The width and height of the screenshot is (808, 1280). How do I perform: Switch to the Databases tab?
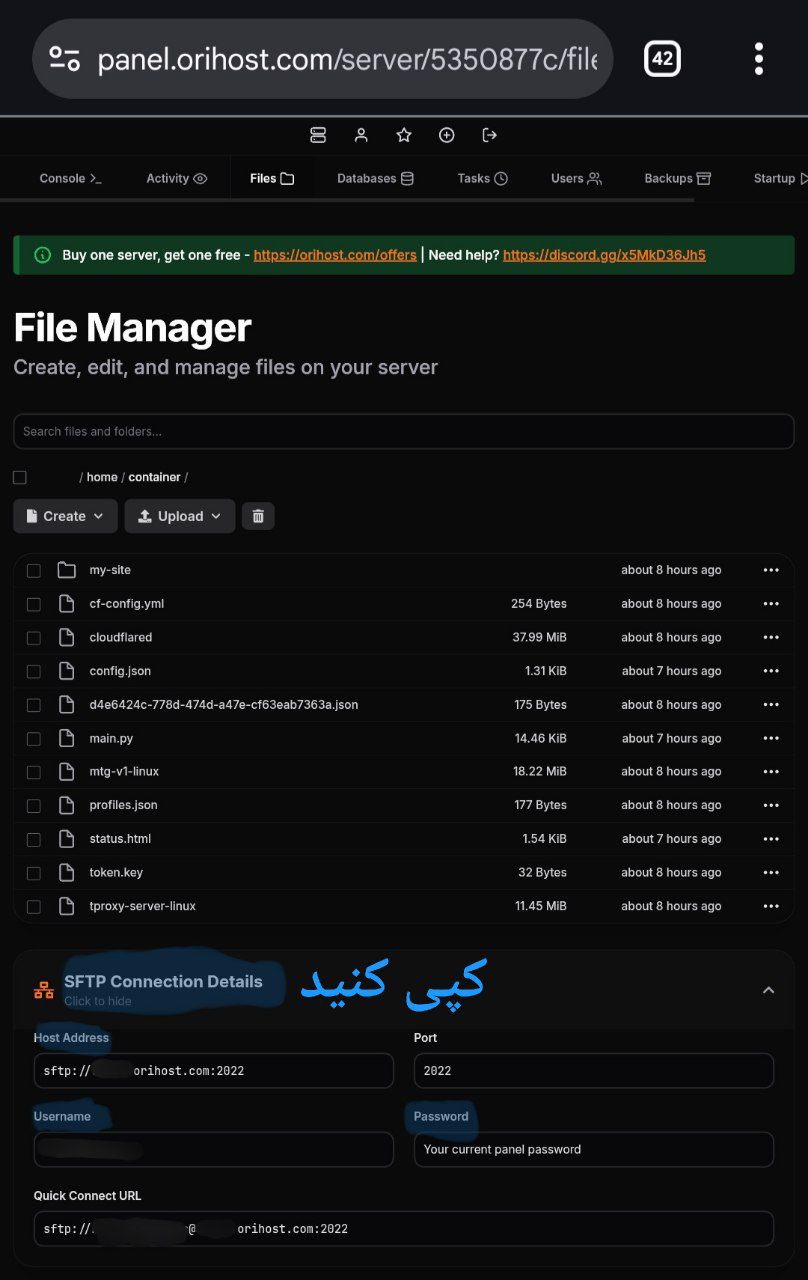(x=375, y=178)
